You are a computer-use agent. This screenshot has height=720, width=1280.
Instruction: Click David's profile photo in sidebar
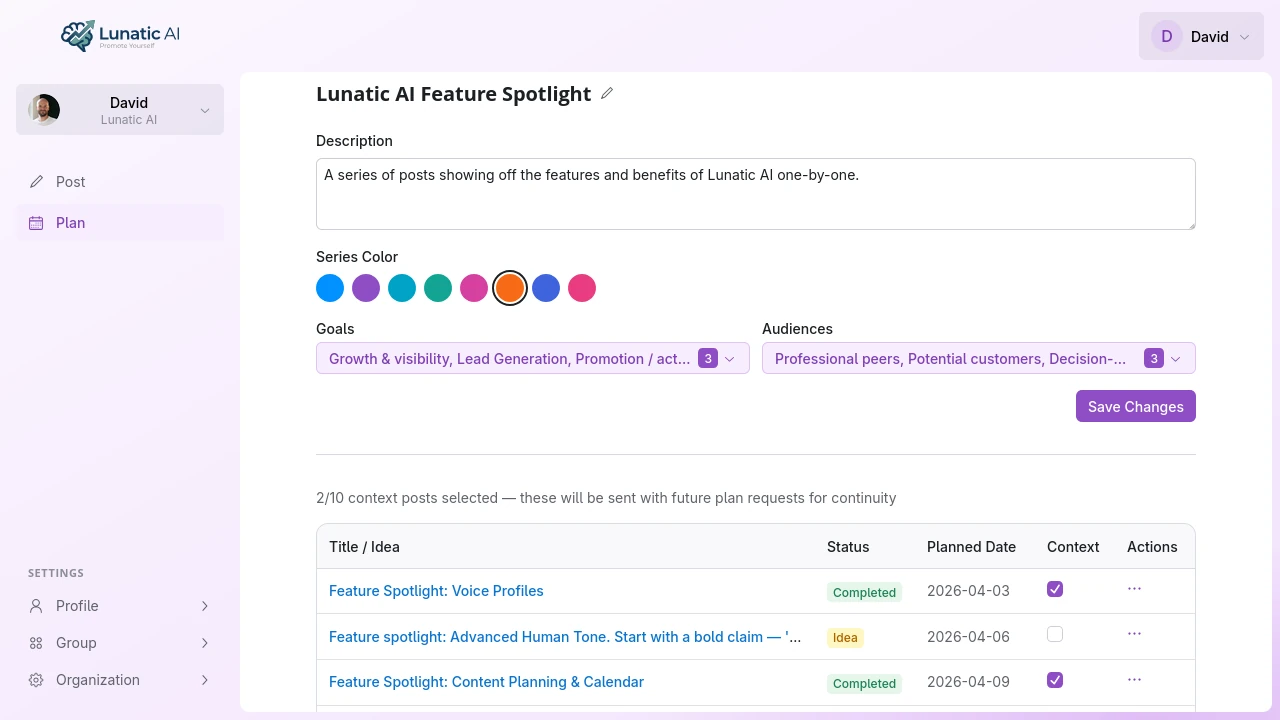click(44, 110)
